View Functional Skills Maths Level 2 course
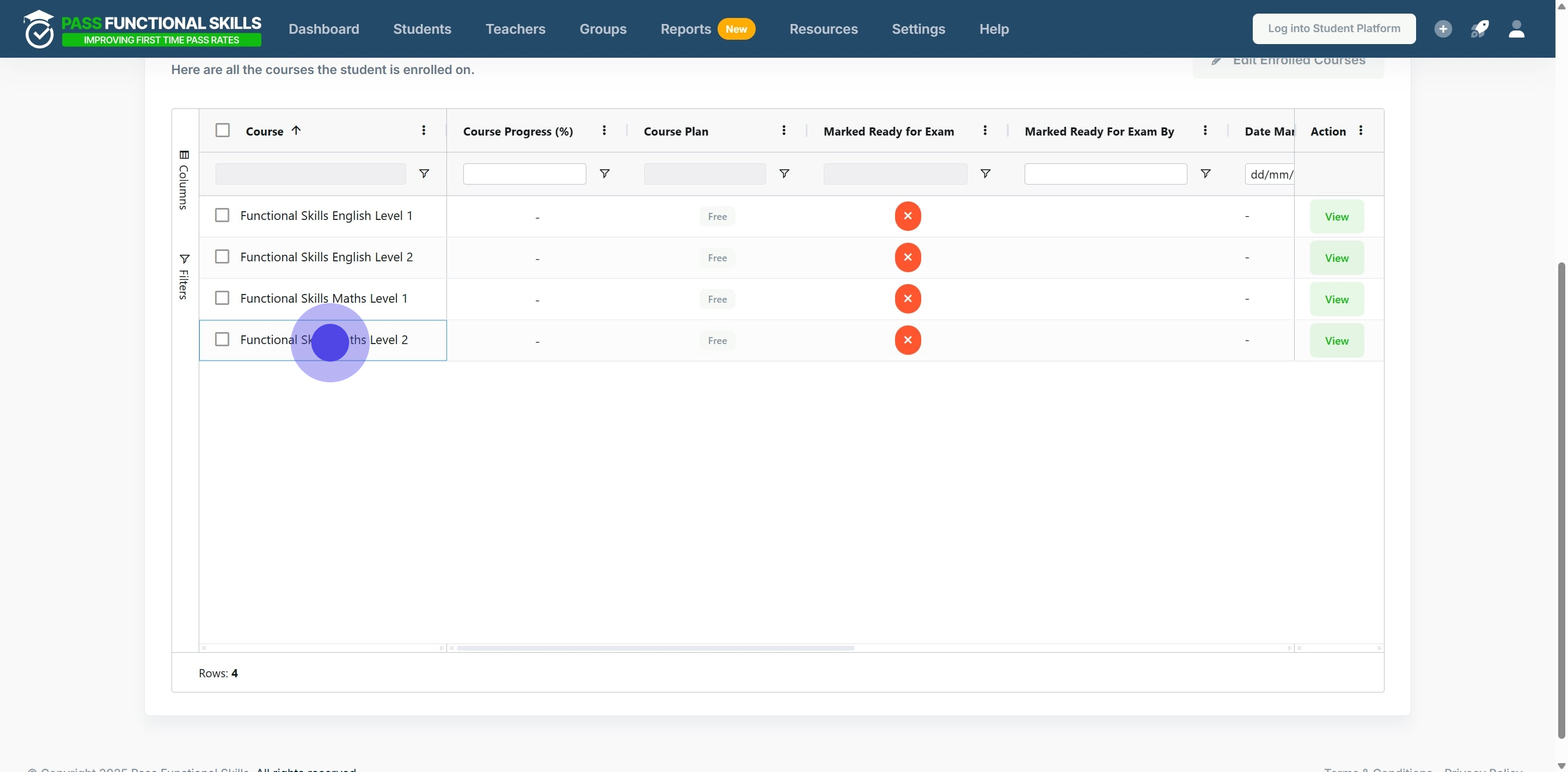1568x772 pixels. pos(1336,341)
